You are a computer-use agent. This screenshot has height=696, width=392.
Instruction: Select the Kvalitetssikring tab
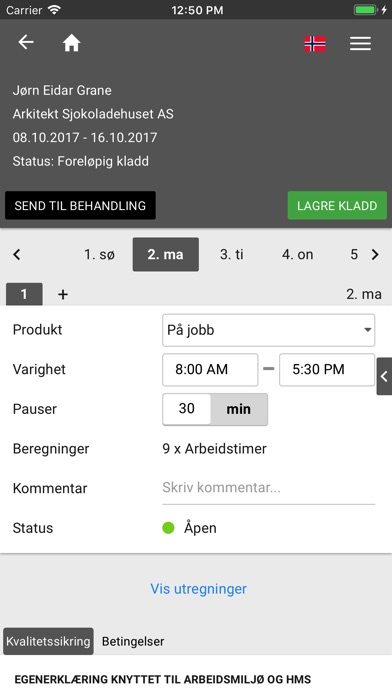[x=48, y=641]
